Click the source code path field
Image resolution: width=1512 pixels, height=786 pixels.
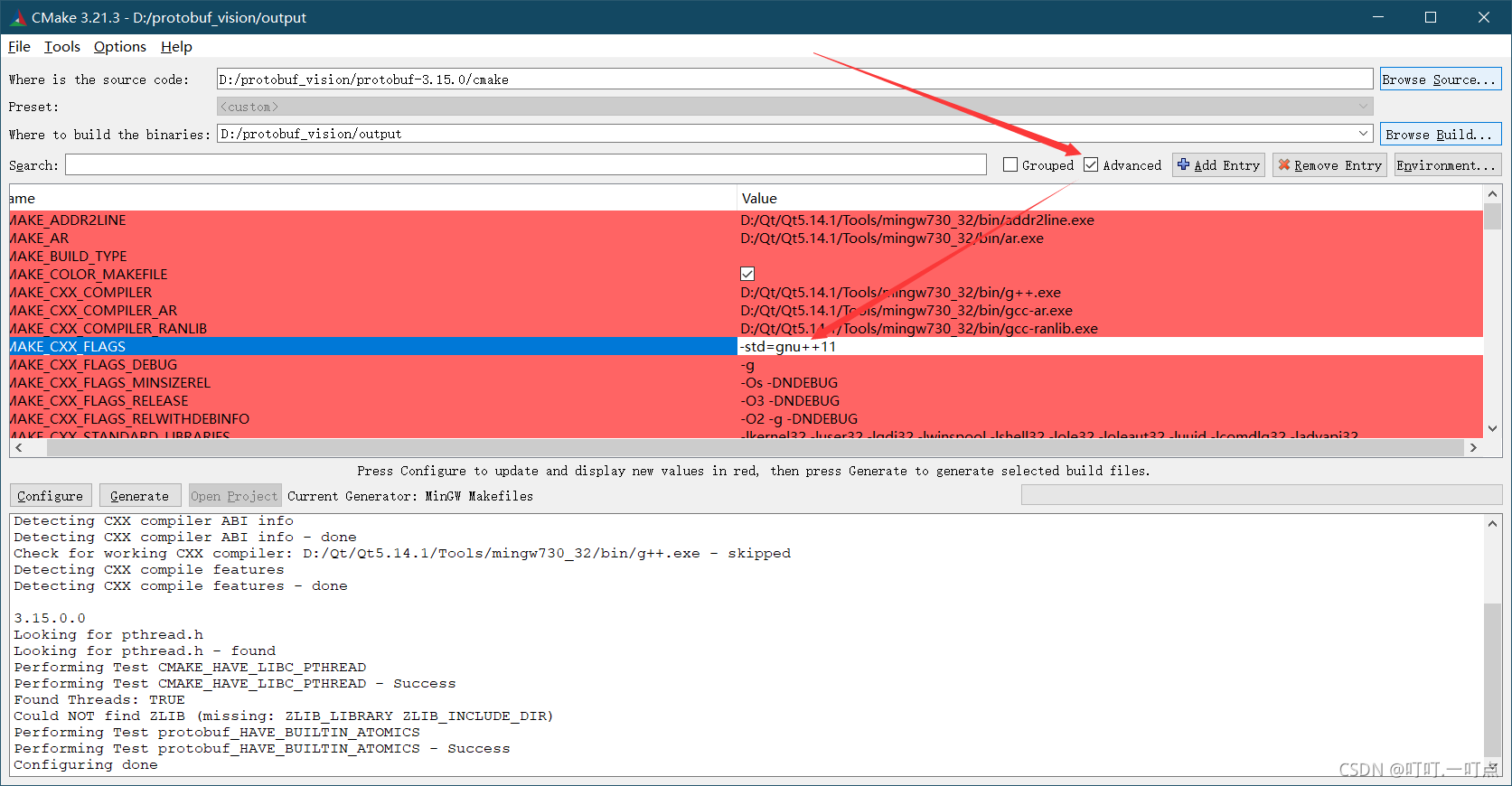click(794, 80)
